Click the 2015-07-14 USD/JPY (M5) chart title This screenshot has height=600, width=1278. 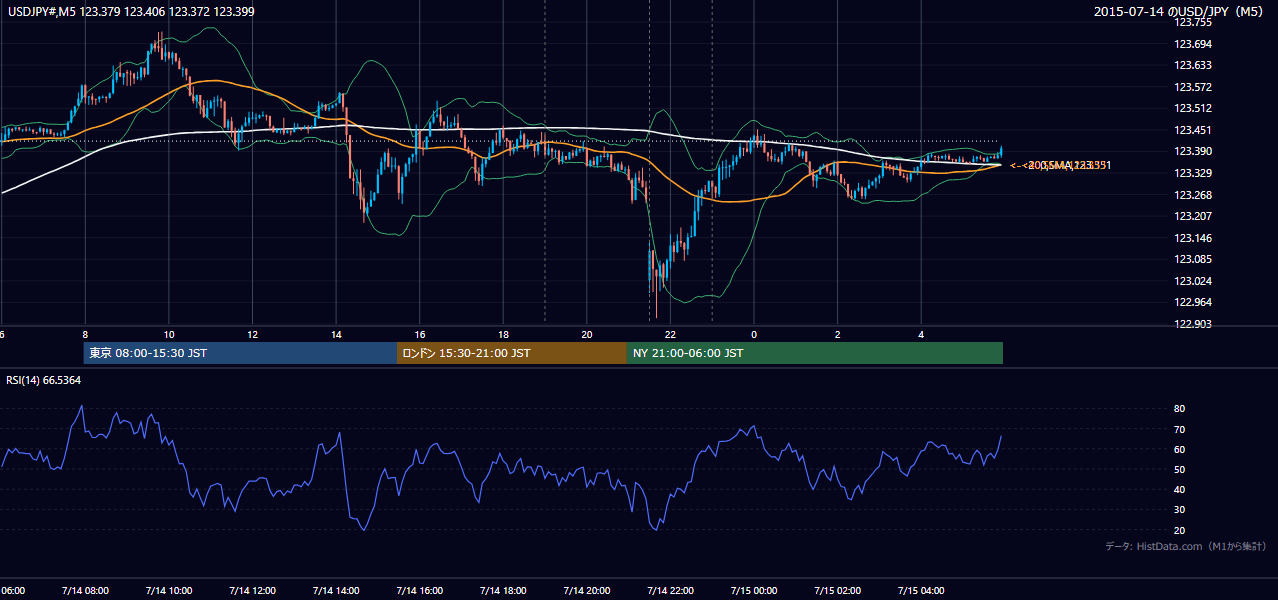[x=1180, y=12]
